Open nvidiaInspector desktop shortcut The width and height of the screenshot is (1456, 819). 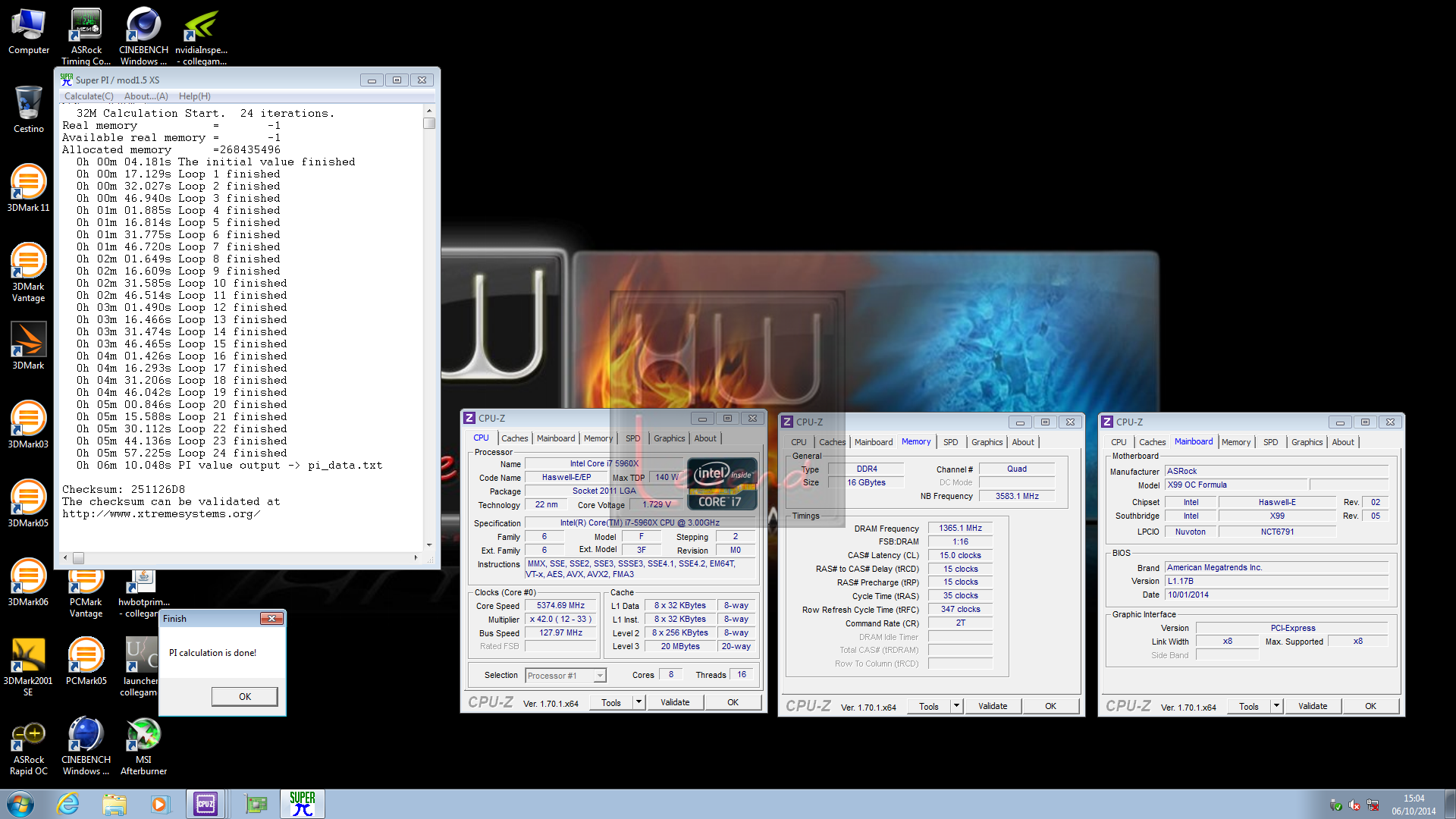coord(201,36)
